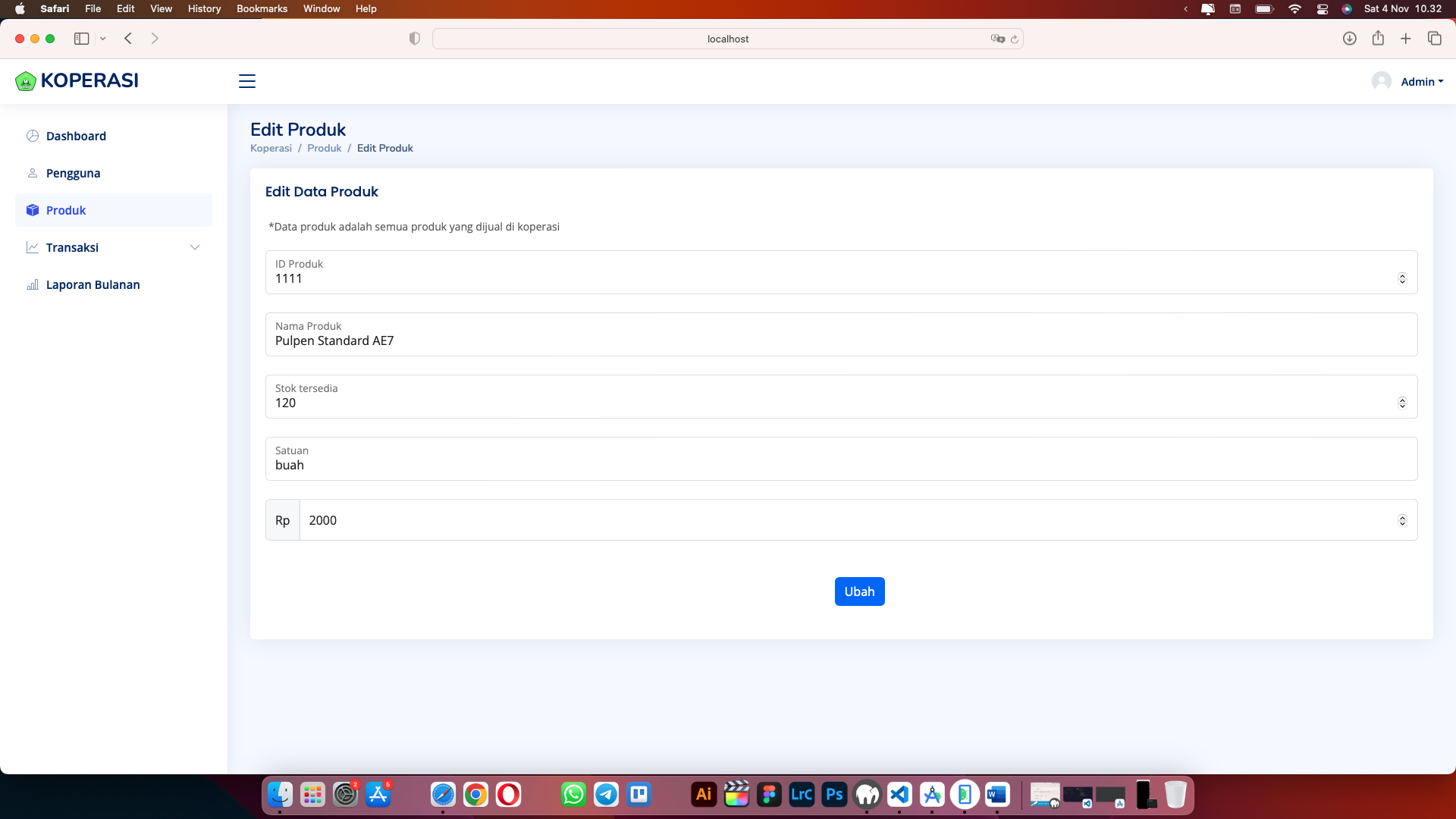Click the price field stepper arrows

point(1402,520)
